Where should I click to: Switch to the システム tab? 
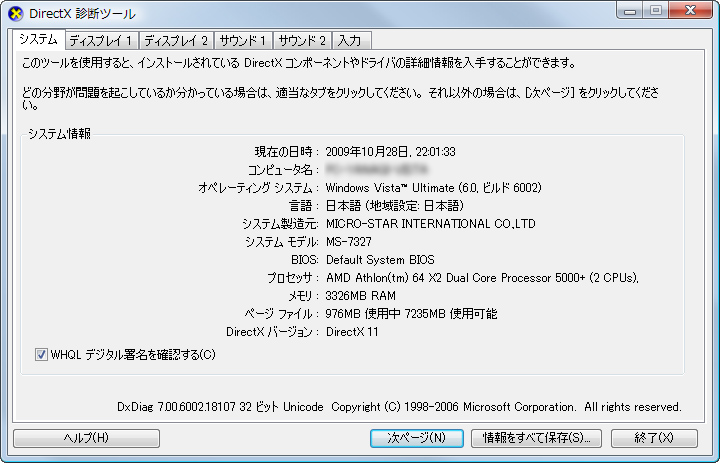point(38,40)
